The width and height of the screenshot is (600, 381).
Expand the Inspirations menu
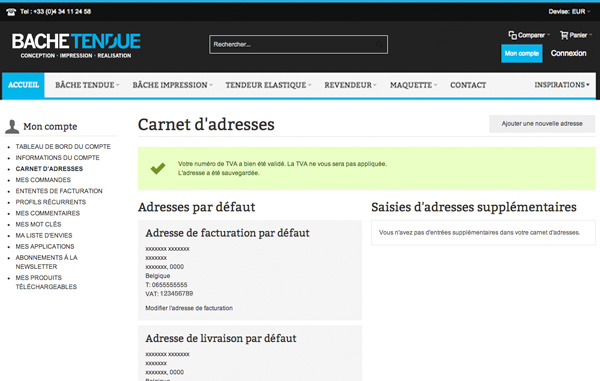coord(562,85)
